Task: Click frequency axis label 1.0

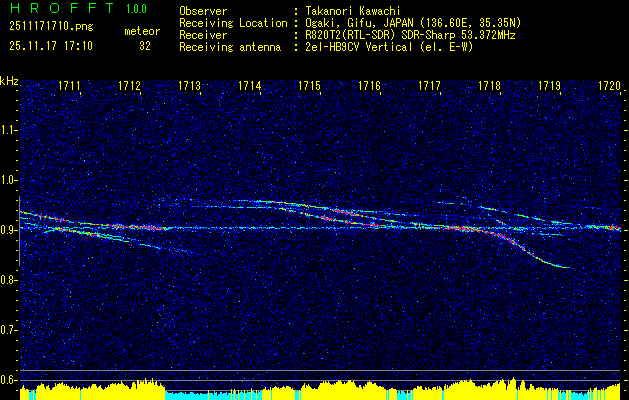Action: (x=8, y=180)
